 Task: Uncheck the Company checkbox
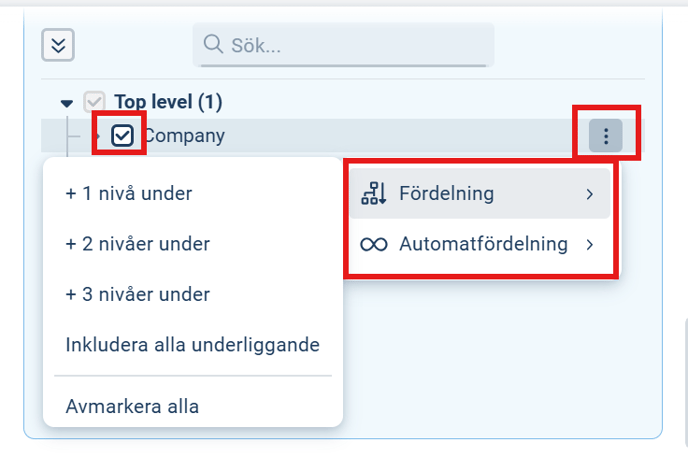click(122, 136)
